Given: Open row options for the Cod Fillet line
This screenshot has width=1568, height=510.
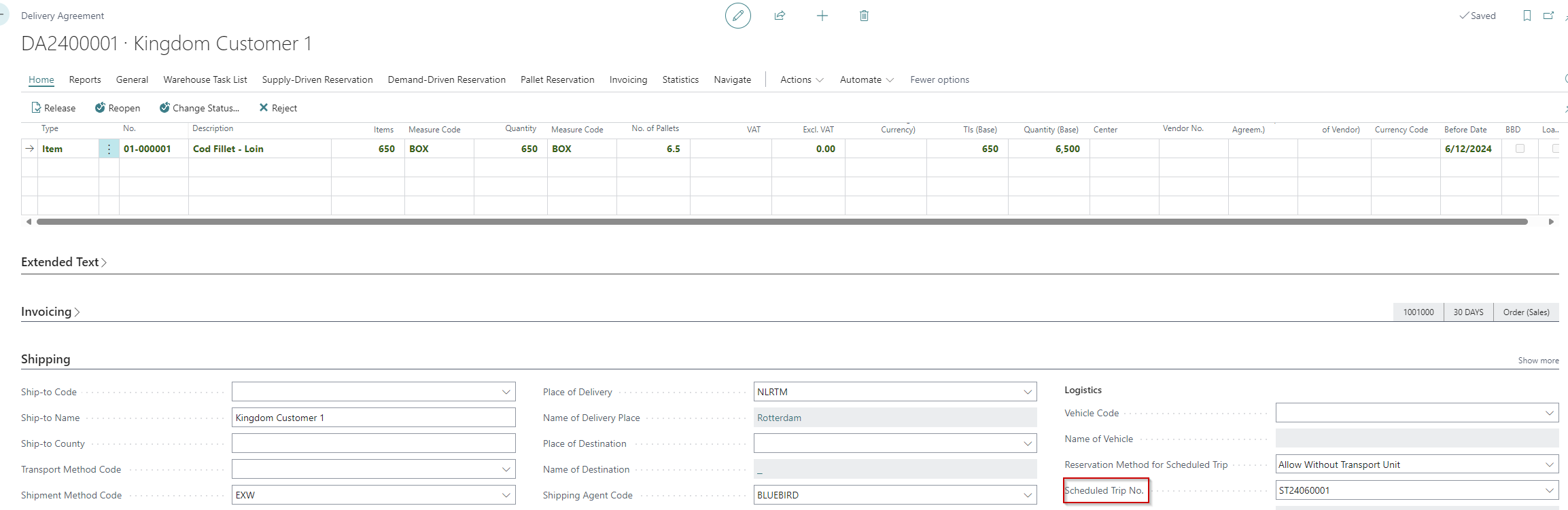Looking at the screenshot, I should (x=109, y=149).
